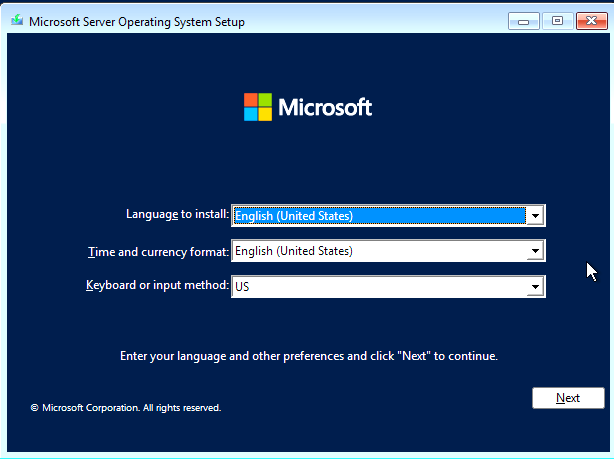Close the Server Operating System Setup window
This screenshot has width=614, height=459.
click(592, 21)
